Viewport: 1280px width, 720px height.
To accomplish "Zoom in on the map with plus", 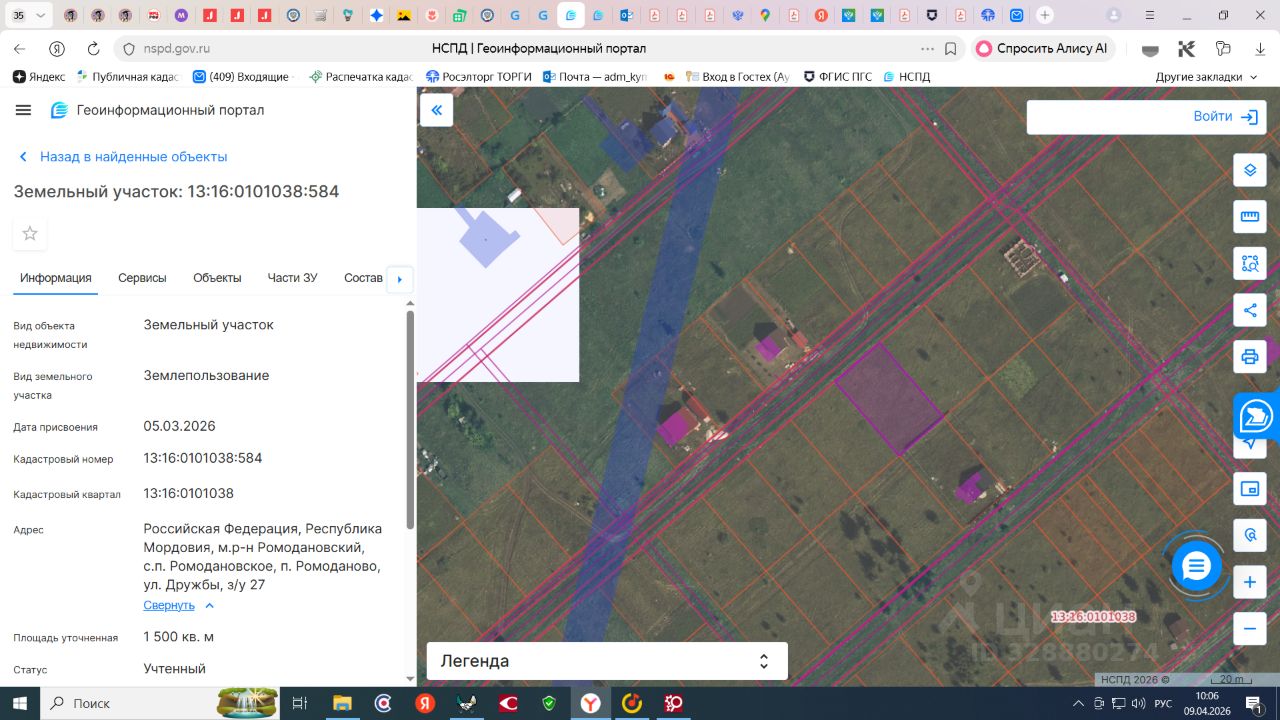I will tap(1250, 582).
